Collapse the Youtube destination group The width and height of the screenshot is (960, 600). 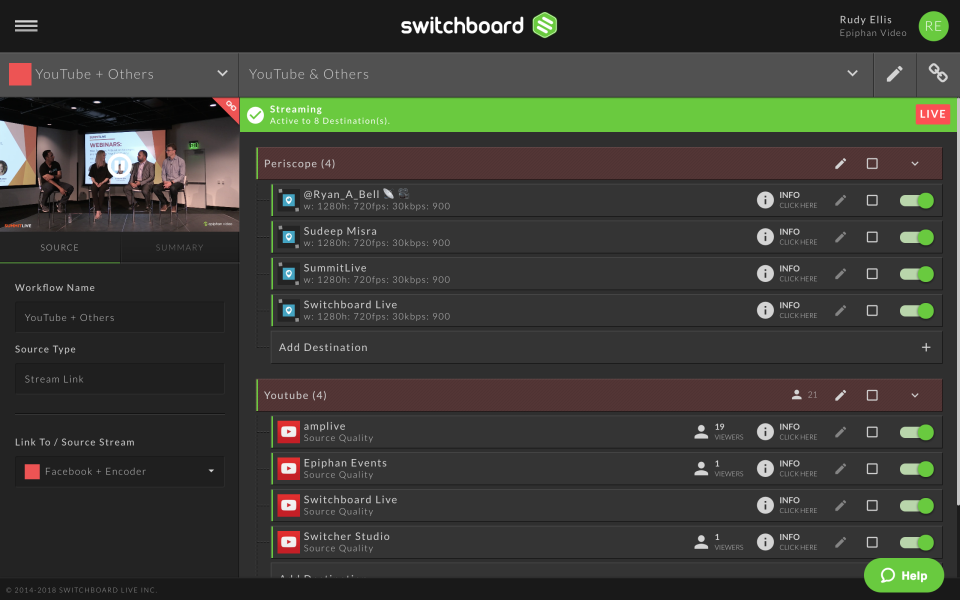pyautogui.click(x=913, y=395)
